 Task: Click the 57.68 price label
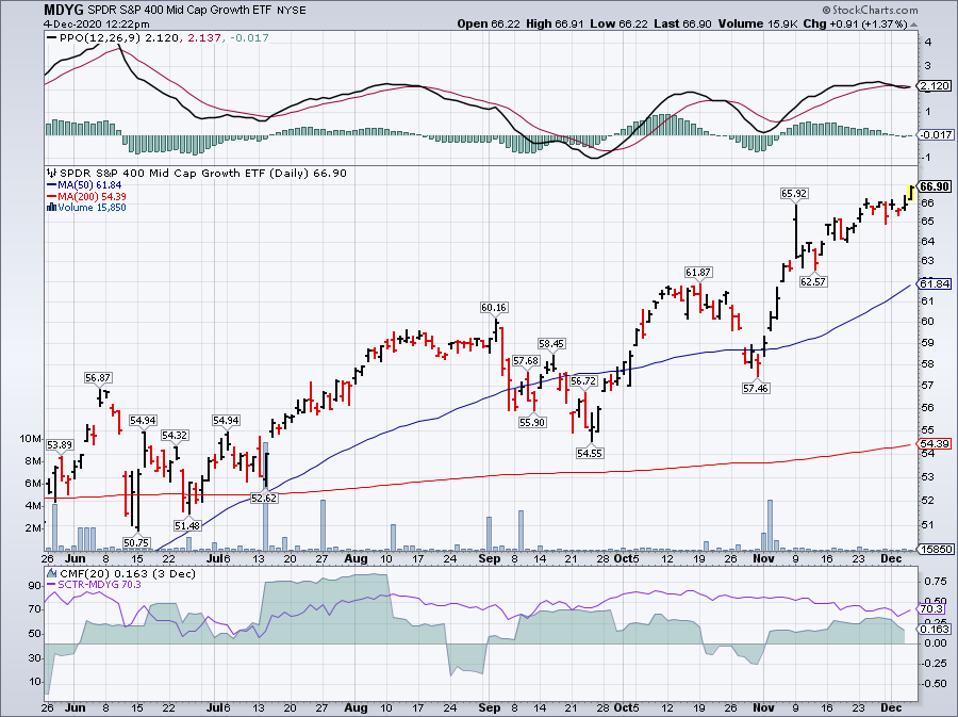526,361
